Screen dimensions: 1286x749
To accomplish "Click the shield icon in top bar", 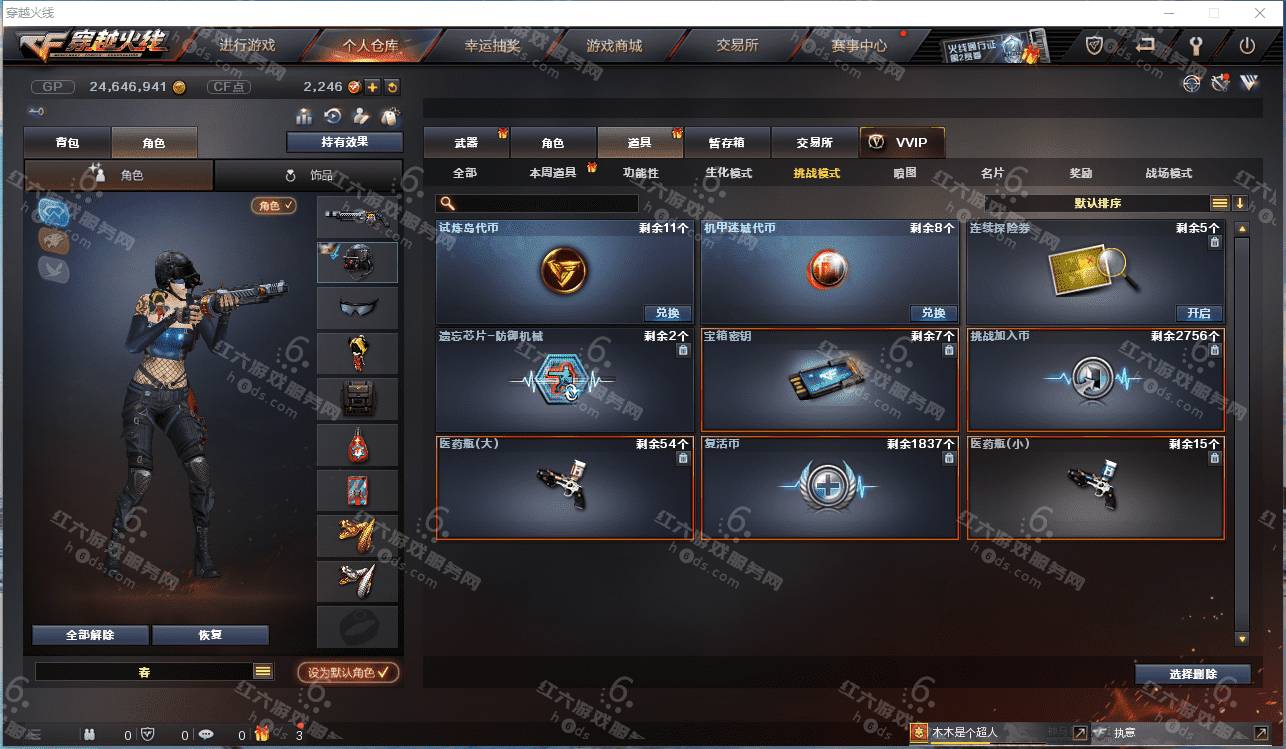I will click(1095, 46).
